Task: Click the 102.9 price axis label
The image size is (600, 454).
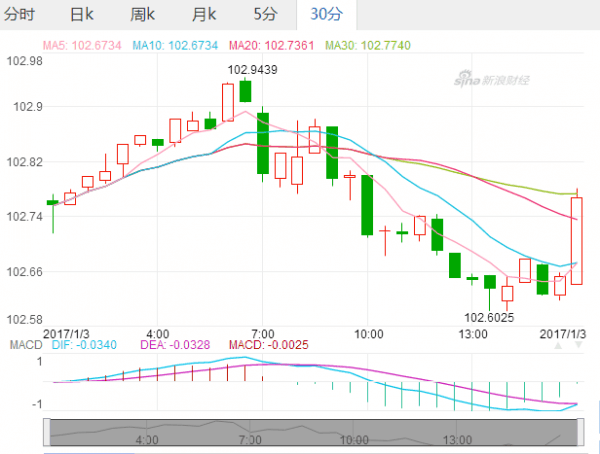Action: (28, 106)
